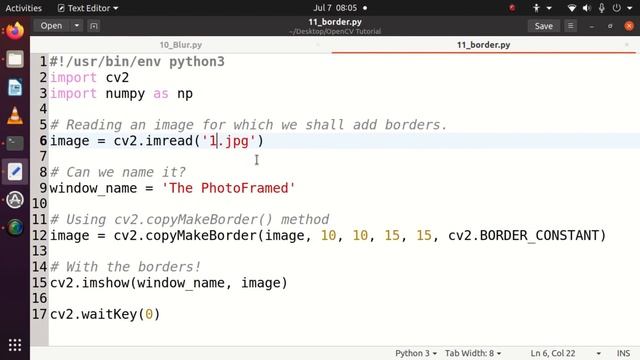This screenshot has width=640, height=360.
Task: Click the comment '# Using cv2.copyMakeBorder() method'
Action: (x=189, y=220)
